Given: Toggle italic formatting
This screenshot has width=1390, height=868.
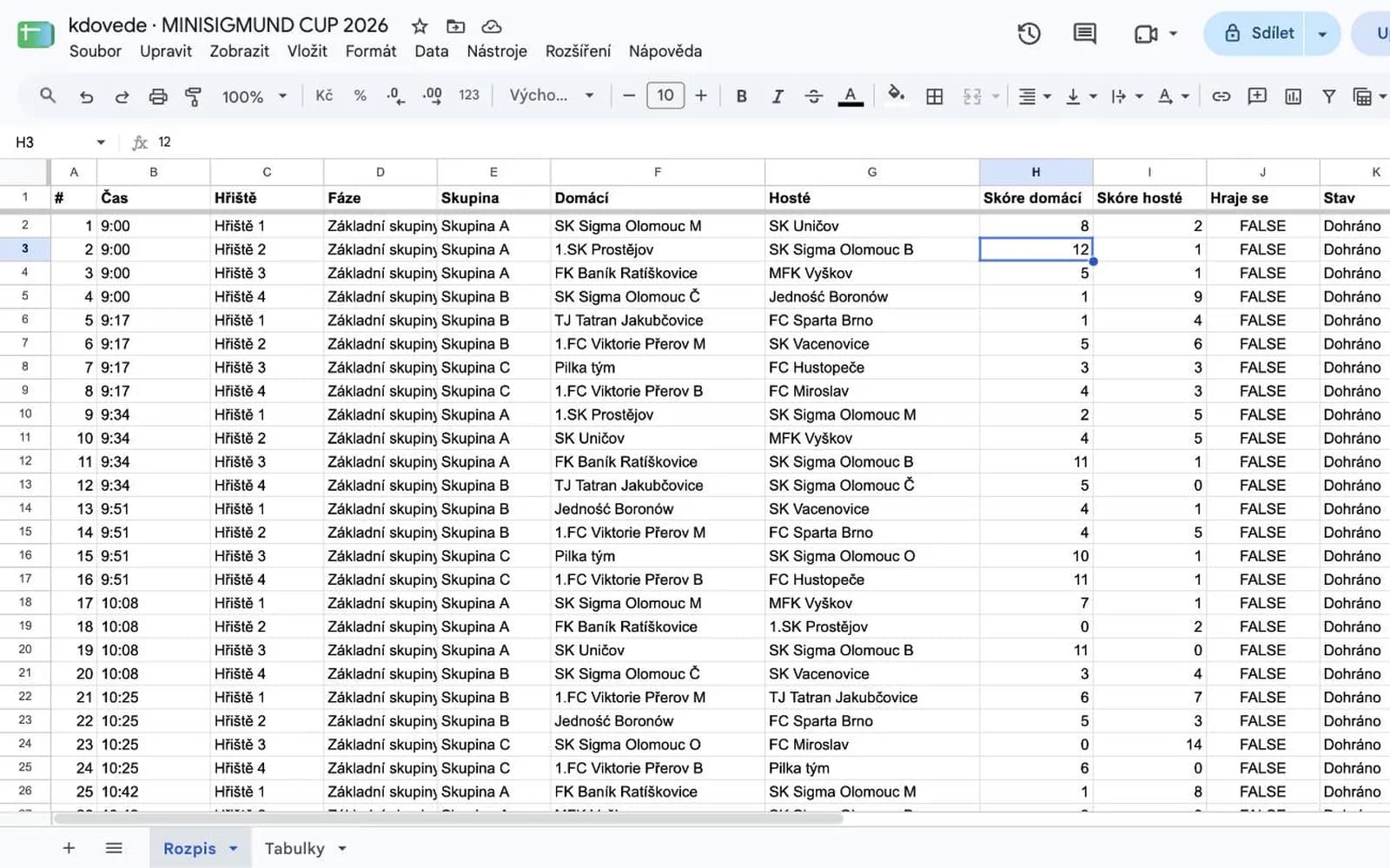Looking at the screenshot, I should pos(778,96).
